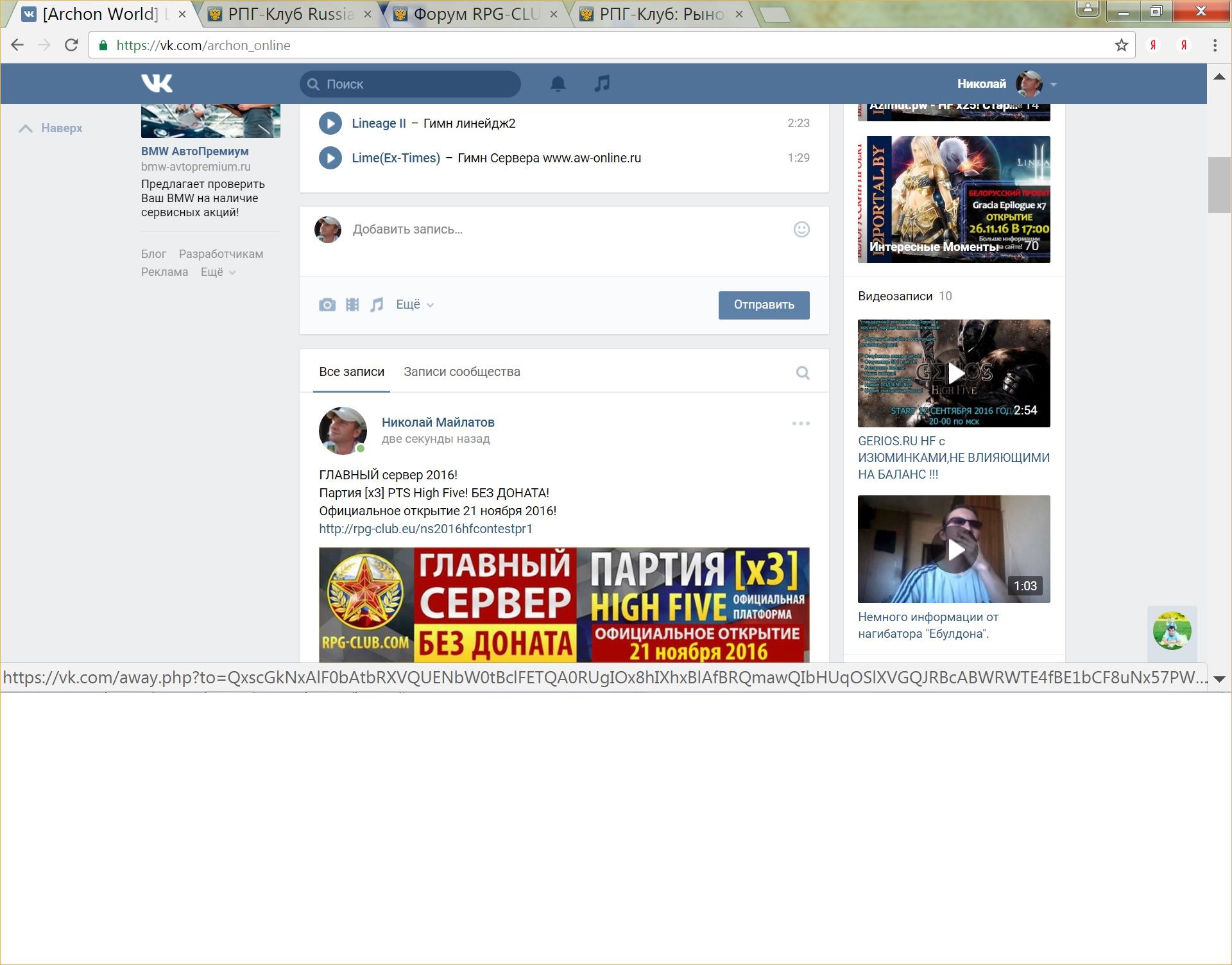This screenshot has width=1232, height=965.
Task: Play the Lineage II Гимн линейдж2 track
Action: (330, 123)
